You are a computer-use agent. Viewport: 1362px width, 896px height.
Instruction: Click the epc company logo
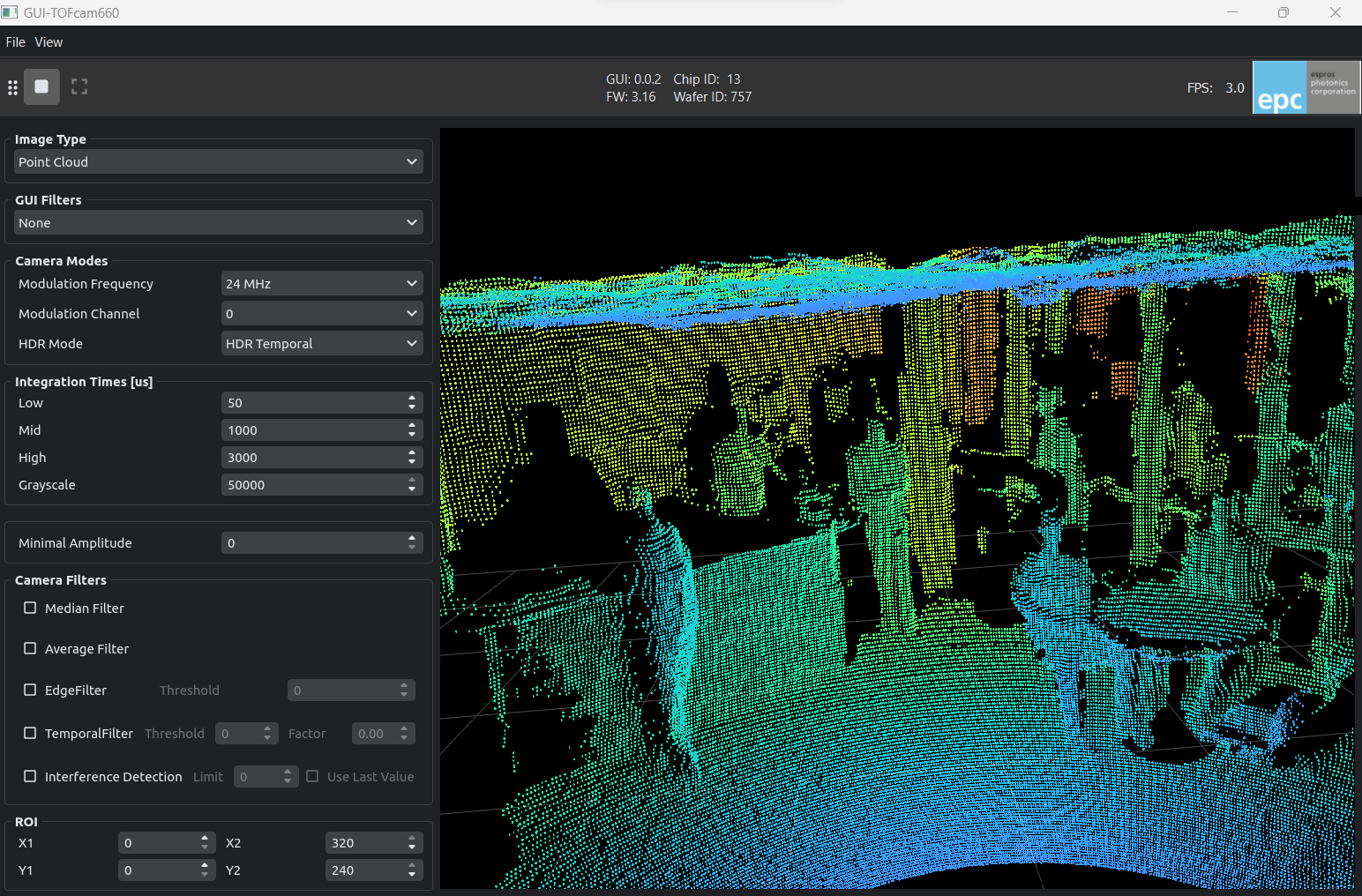(x=1306, y=87)
